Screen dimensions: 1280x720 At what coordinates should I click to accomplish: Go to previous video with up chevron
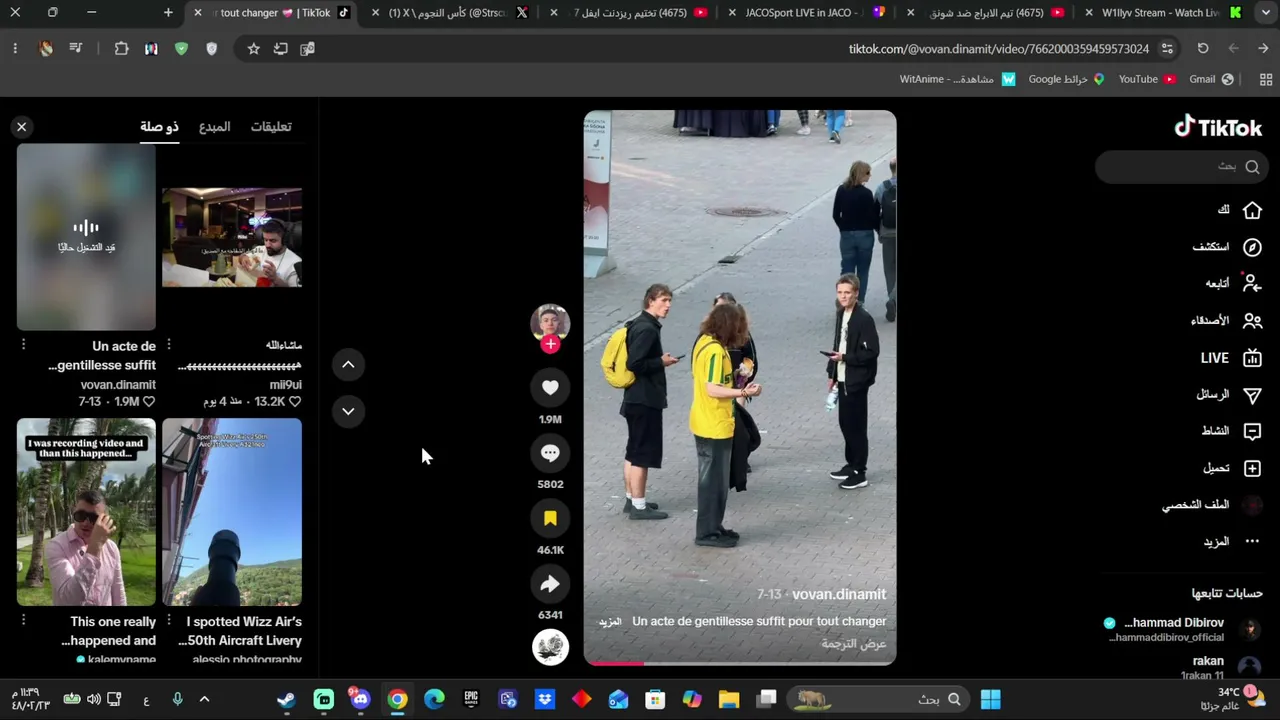point(348,365)
